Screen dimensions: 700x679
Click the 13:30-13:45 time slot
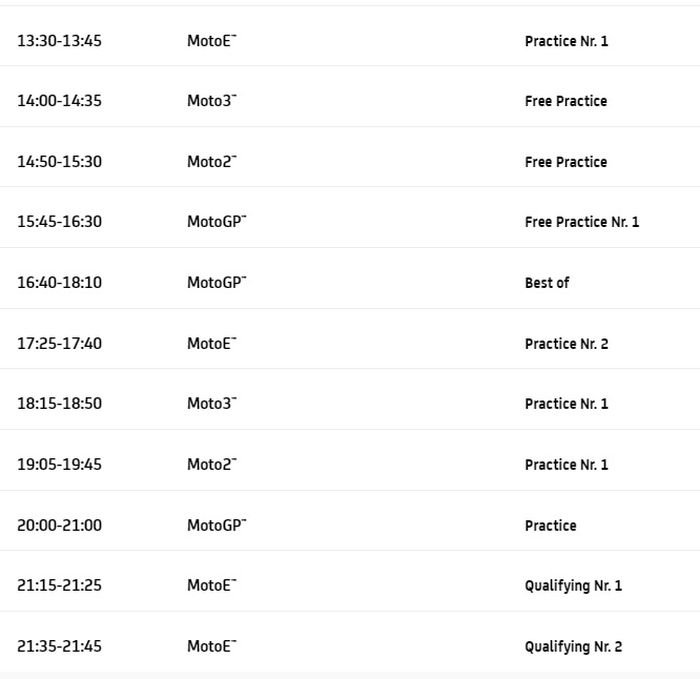59,41
